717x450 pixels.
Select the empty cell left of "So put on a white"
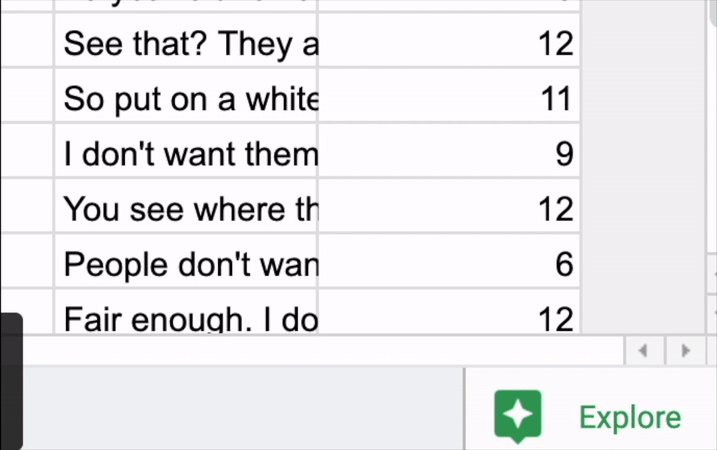pos(27,96)
